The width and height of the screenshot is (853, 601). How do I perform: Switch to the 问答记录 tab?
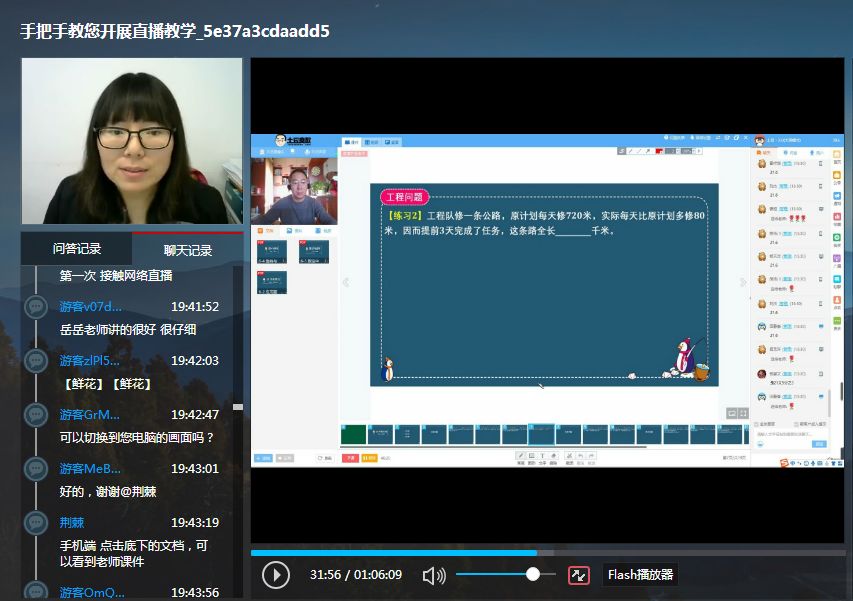76,249
